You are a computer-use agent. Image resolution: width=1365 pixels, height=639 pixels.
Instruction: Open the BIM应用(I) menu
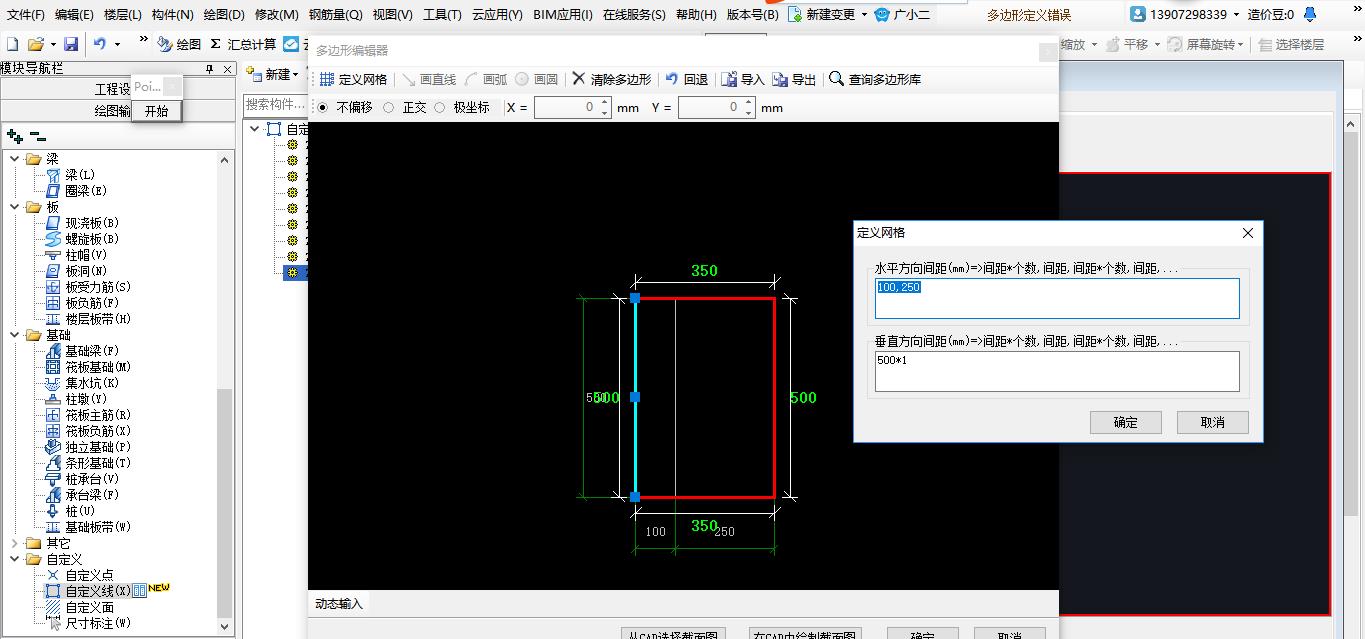pyautogui.click(x=563, y=15)
